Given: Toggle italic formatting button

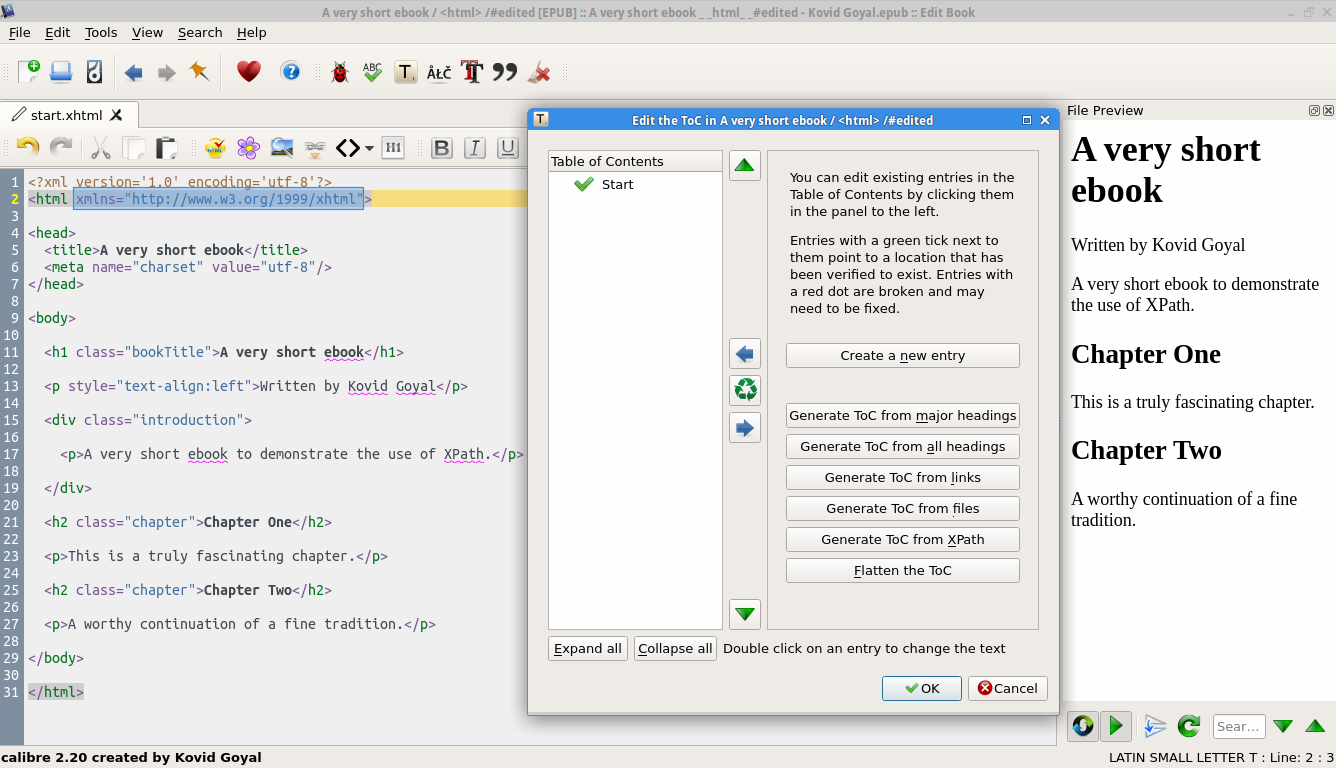Looking at the screenshot, I should [x=475, y=148].
